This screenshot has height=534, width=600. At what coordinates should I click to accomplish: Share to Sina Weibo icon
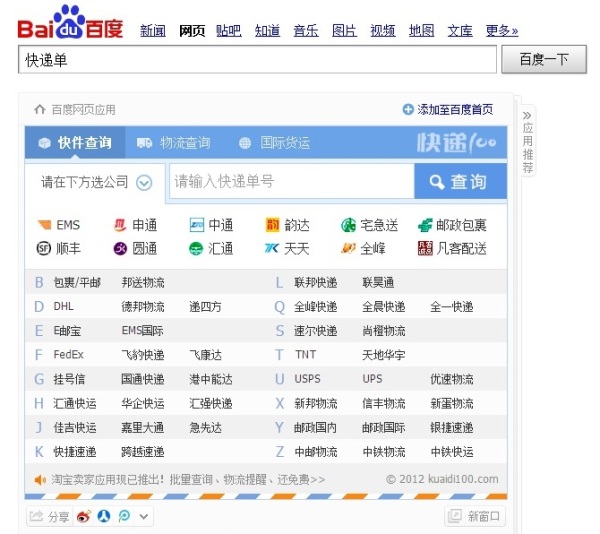coord(84,516)
